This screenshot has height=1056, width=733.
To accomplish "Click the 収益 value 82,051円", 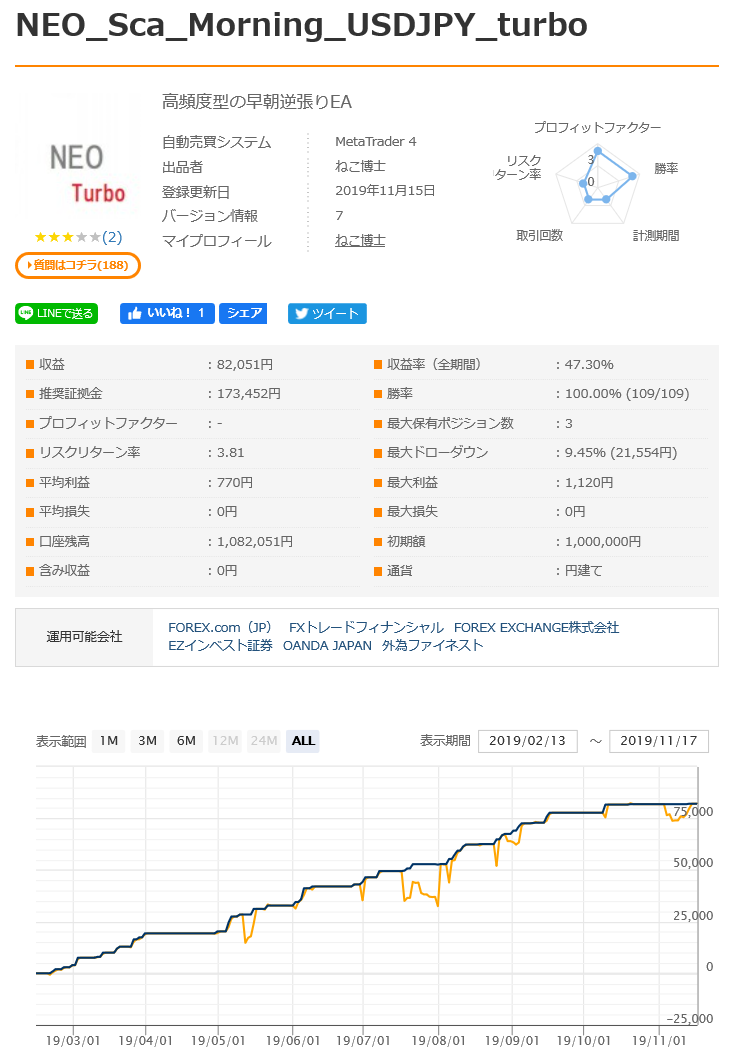I will coord(245,364).
